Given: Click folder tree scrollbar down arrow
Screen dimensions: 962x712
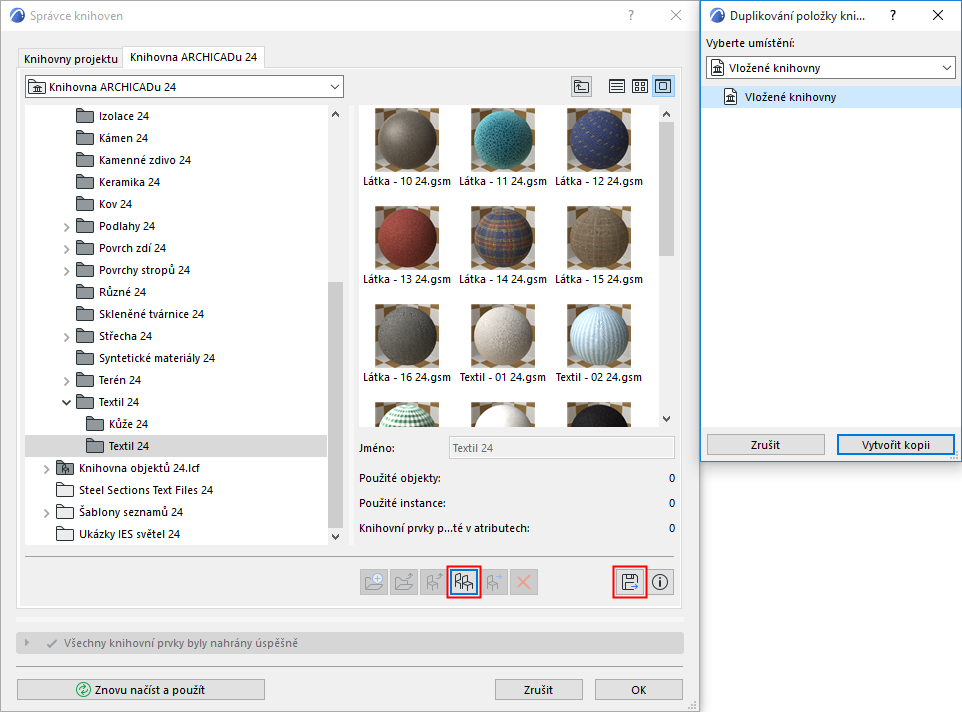Looking at the screenshot, I should pos(335,537).
